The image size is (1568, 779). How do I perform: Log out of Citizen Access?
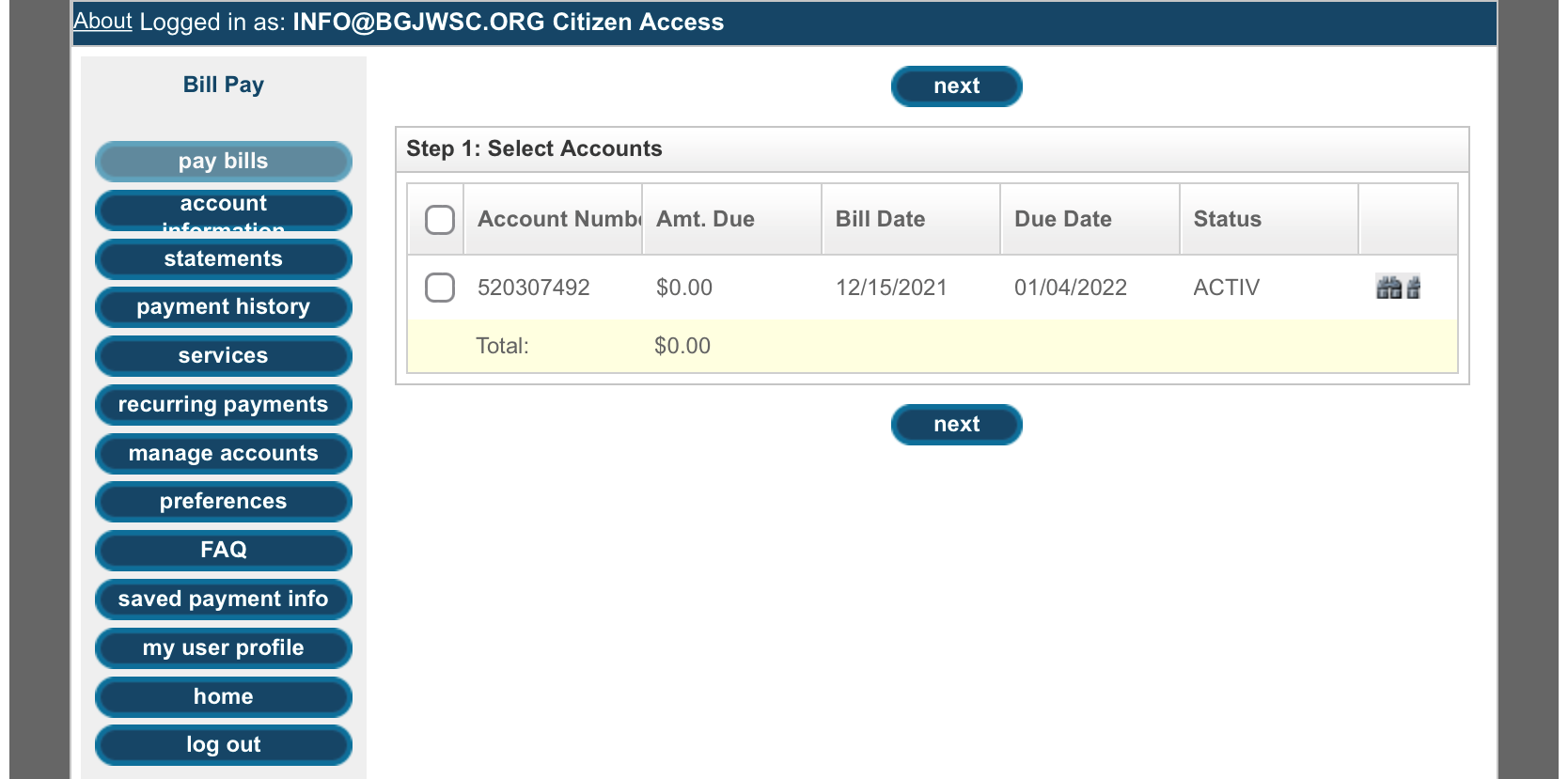(x=224, y=745)
